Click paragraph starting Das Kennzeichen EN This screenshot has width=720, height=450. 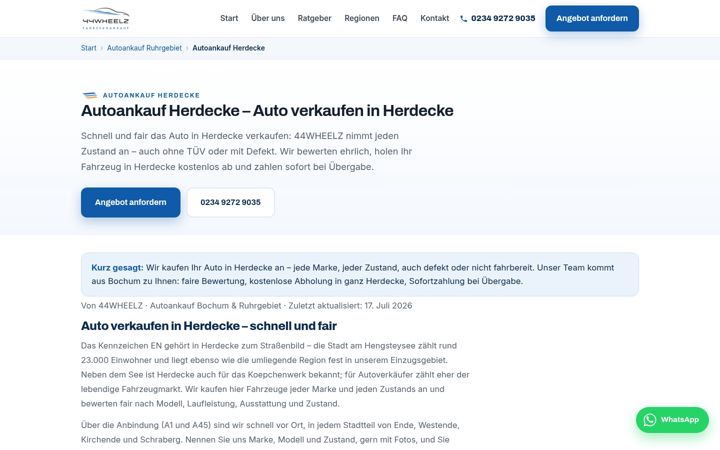[x=276, y=374]
